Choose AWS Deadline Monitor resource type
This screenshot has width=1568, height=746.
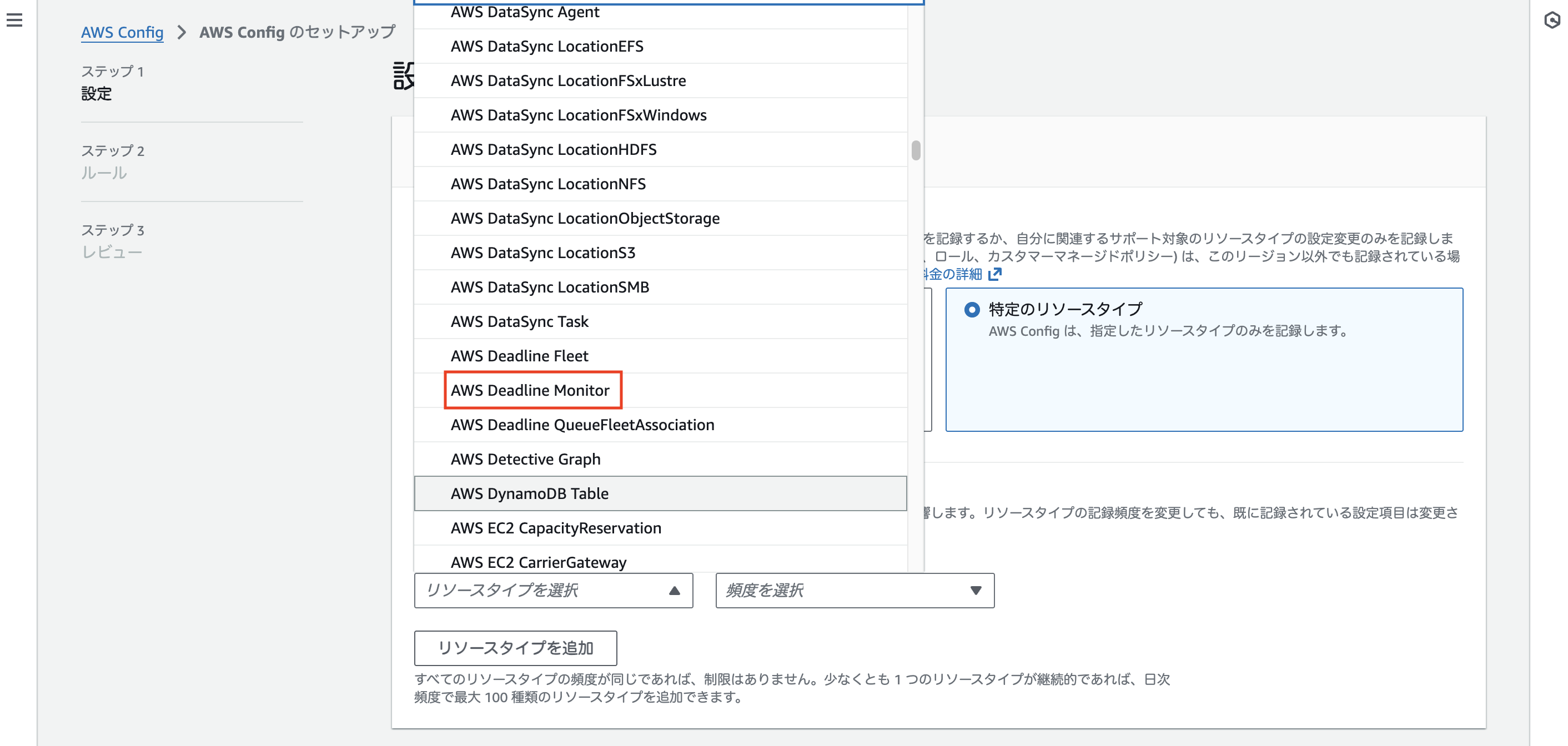[x=532, y=390]
